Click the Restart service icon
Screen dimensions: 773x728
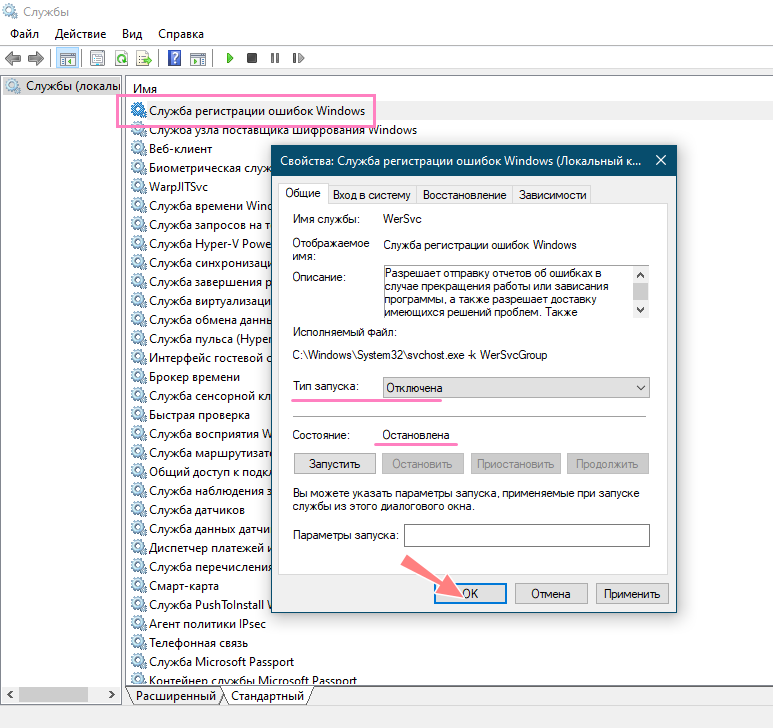pyautogui.click(x=298, y=58)
